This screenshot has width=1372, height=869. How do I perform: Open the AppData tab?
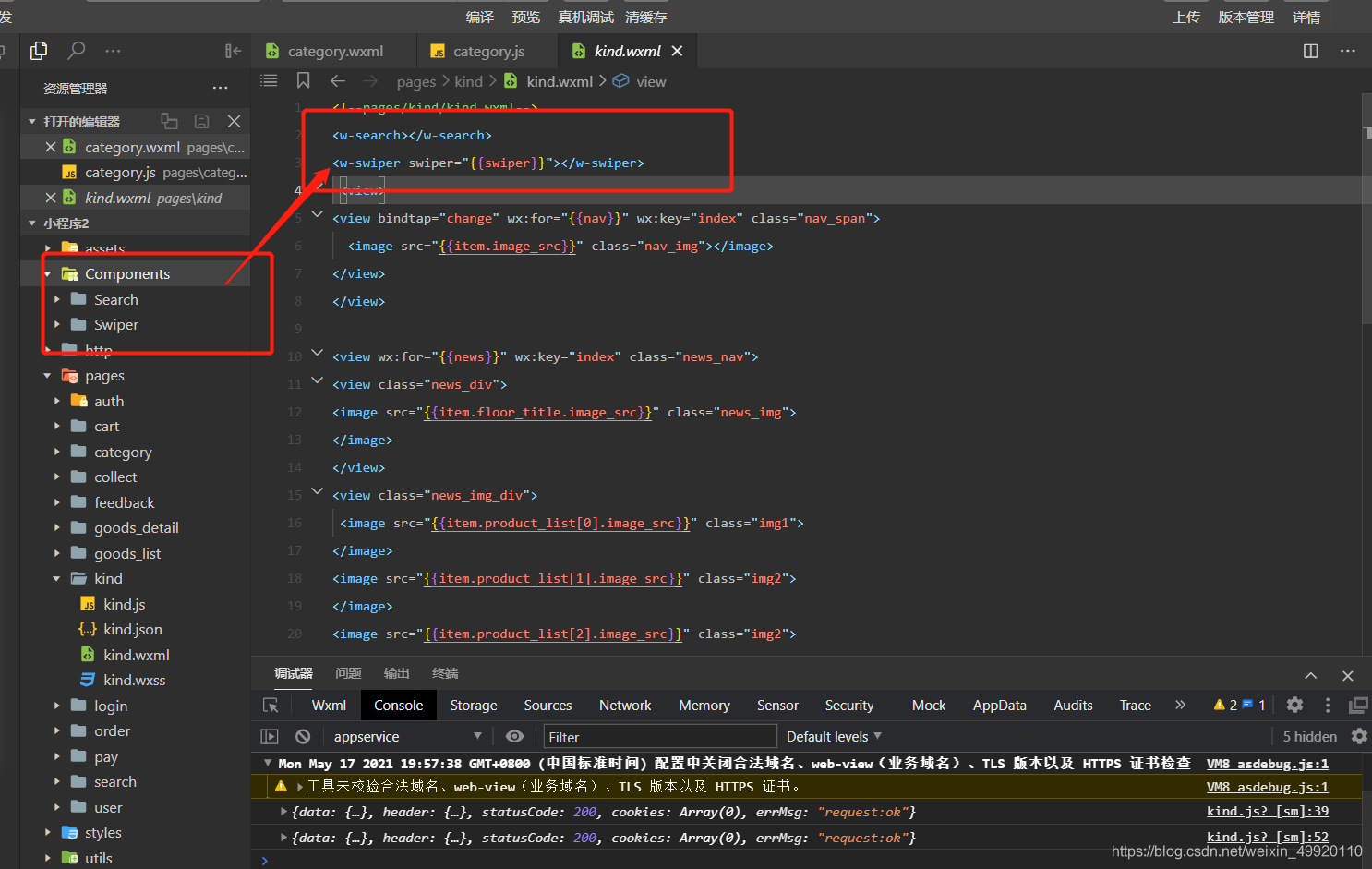pos(999,706)
